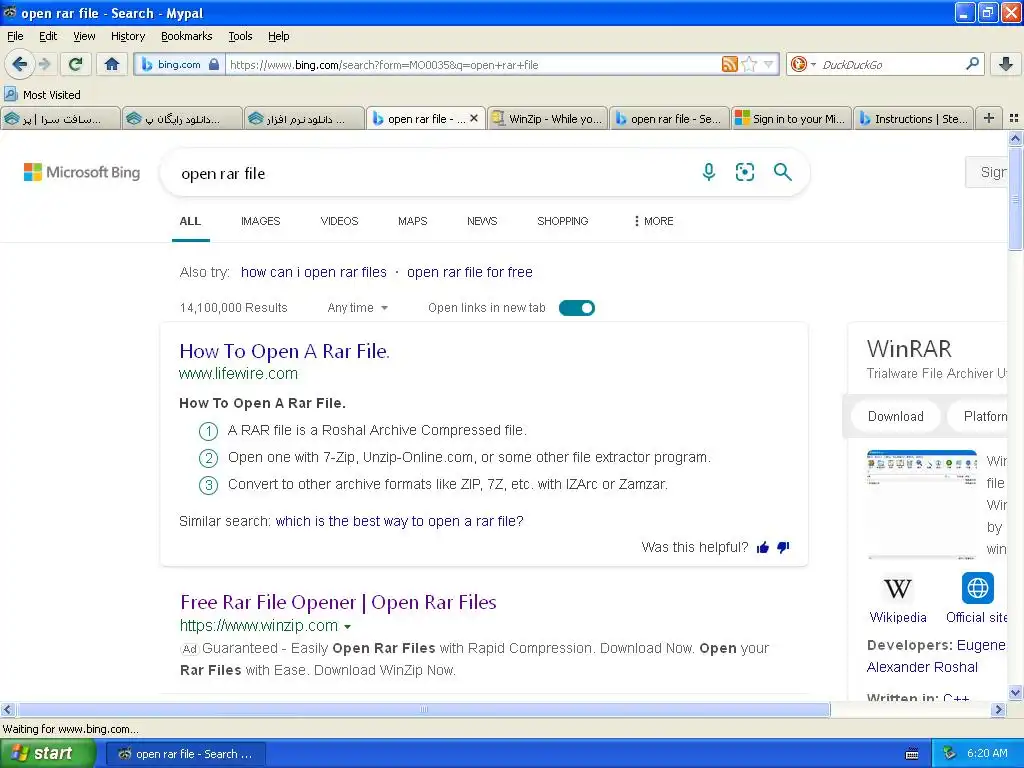Mark answer helpful with thumbs up
This screenshot has width=1024, height=768.
point(763,547)
